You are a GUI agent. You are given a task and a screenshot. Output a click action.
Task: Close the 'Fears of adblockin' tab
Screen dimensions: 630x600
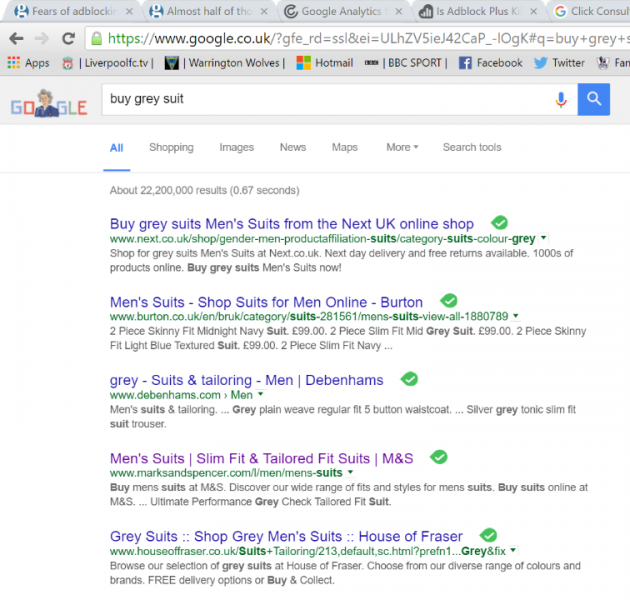point(129,11)
